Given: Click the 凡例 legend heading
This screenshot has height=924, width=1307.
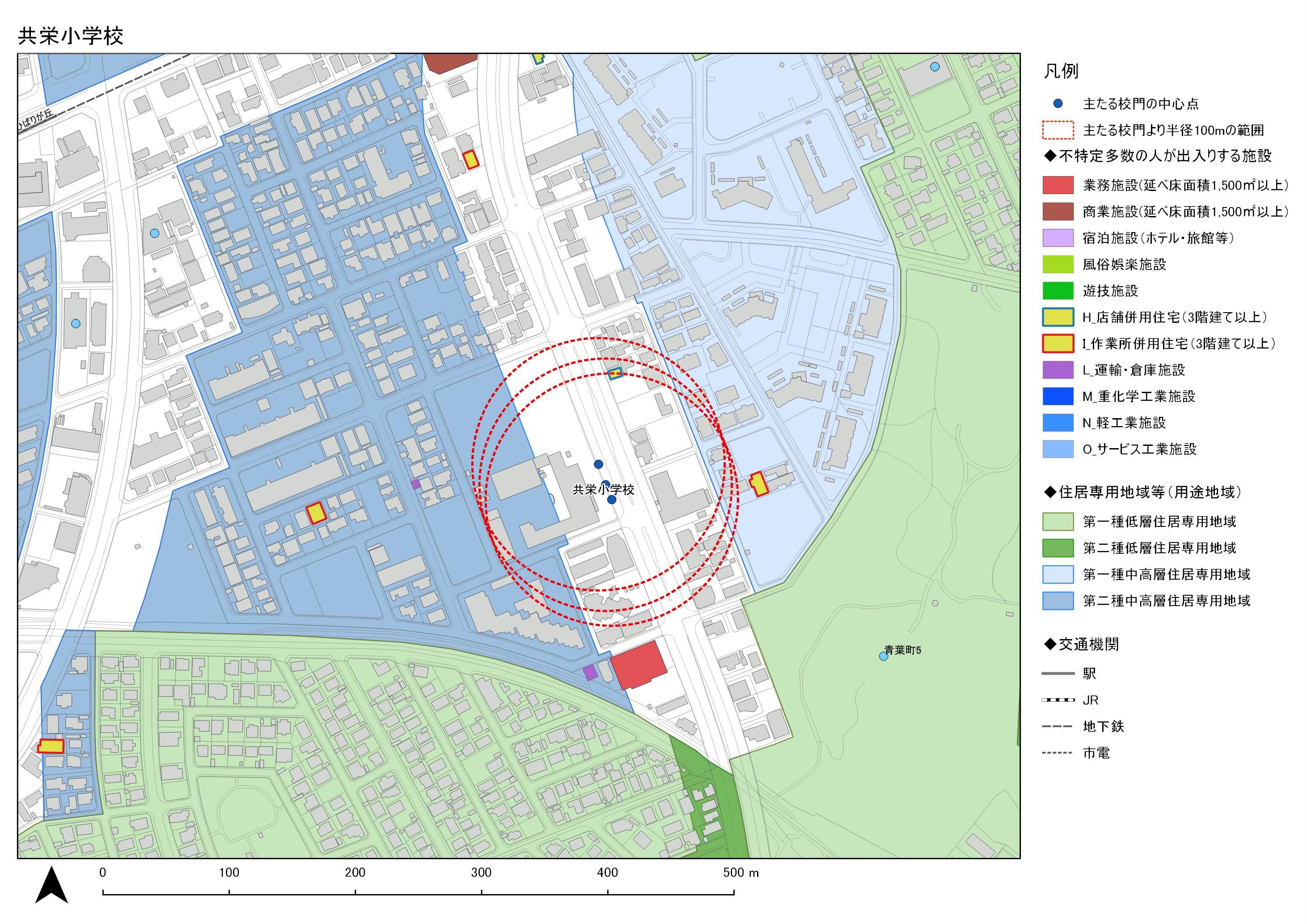Looking at the screenshot, I should click(1061, 72).
